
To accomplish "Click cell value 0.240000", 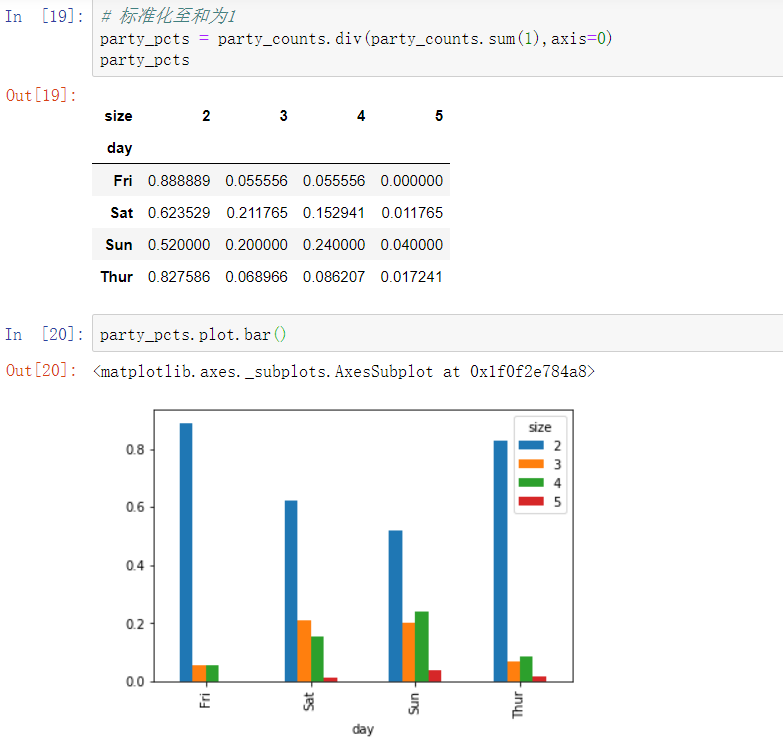I will click(x=334, y=245).
